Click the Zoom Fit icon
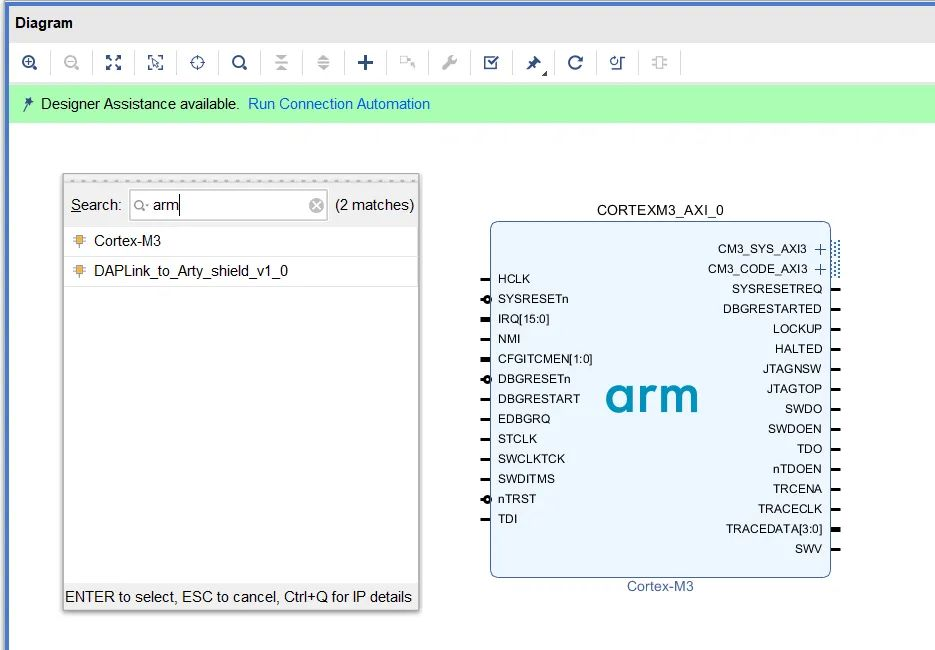Viewport: 935px width, 650px height. tap(113, 63)
